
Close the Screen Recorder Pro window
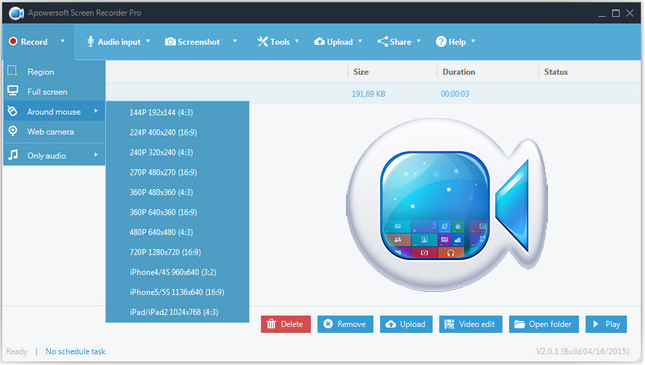point(630,13)
